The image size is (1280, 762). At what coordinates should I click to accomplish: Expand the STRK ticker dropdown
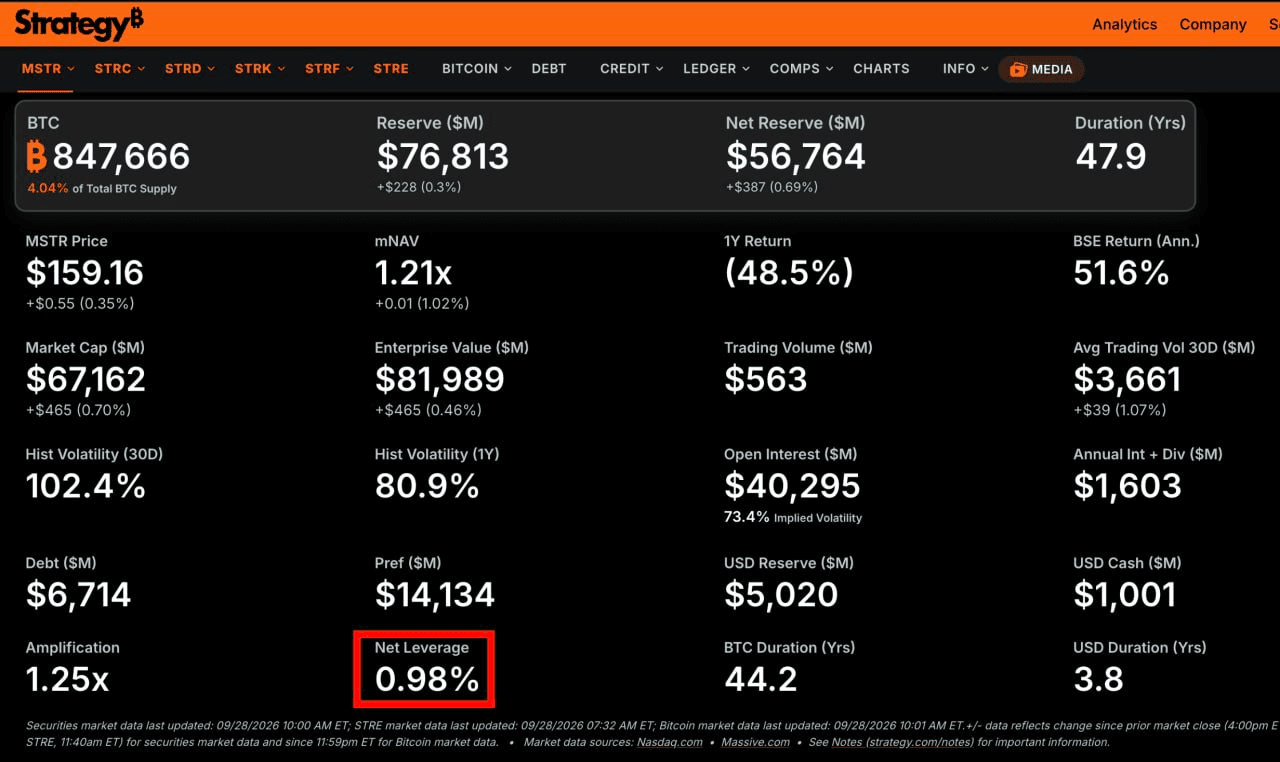[x=260, y=69]
